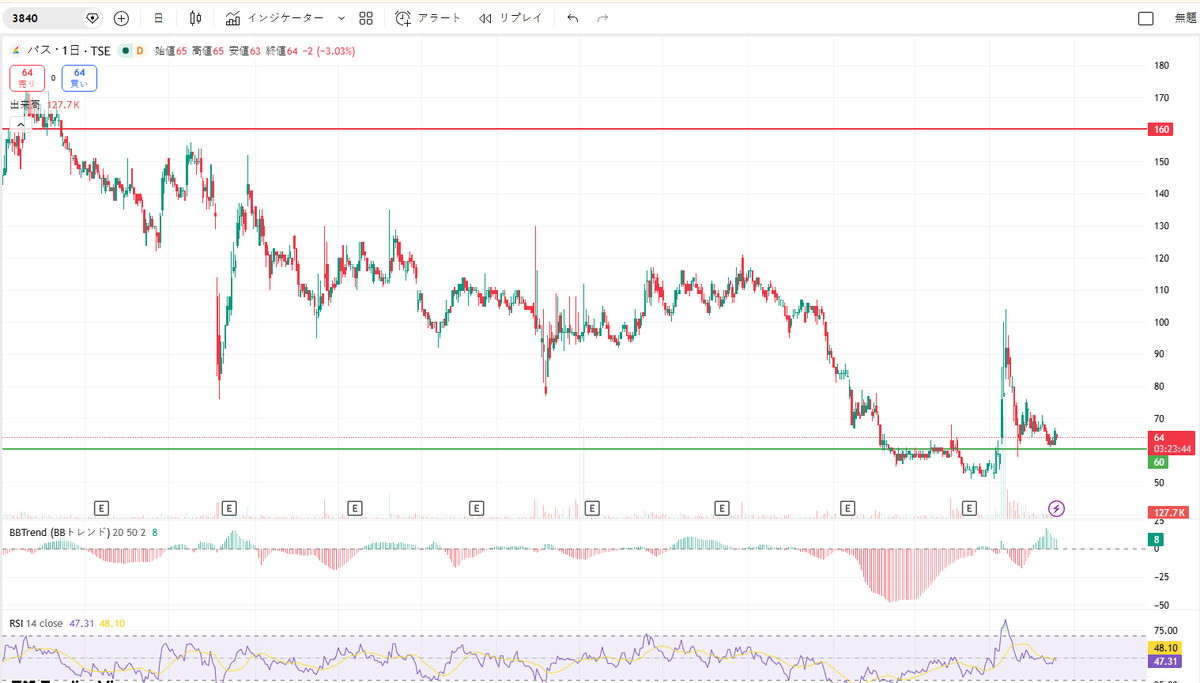Click the 180 price scale label
The height and width of the screenshot is (683, 1200).
[1161, 66]
